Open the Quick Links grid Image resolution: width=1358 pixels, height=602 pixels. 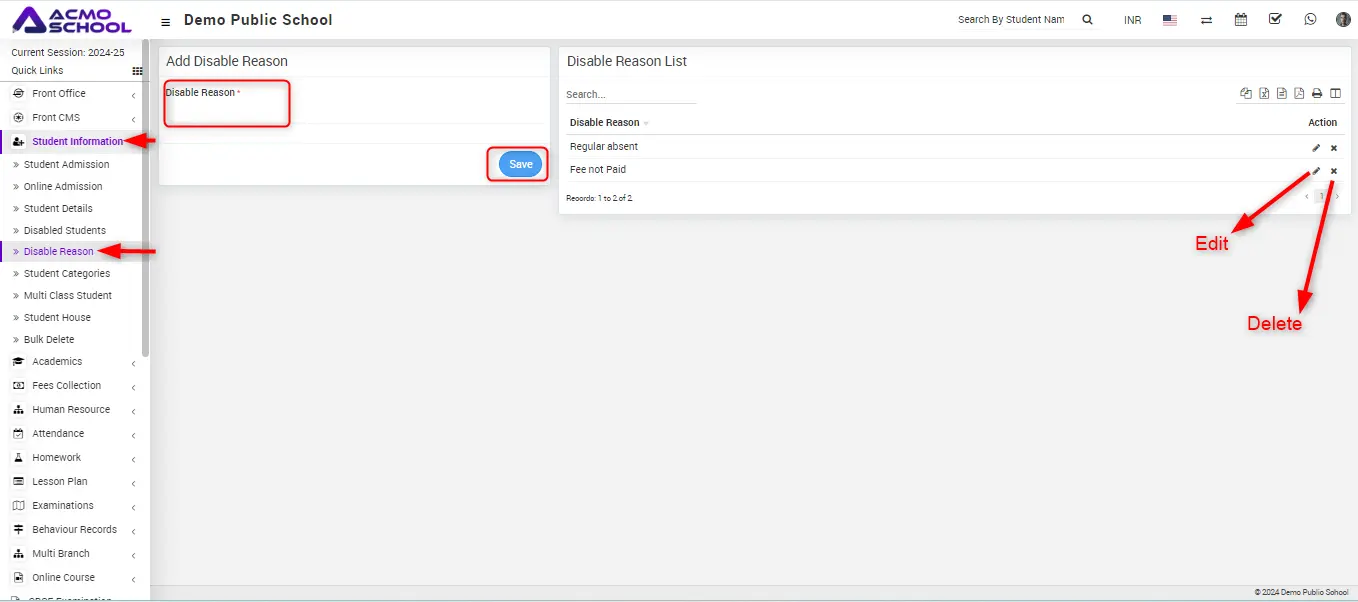pyautogui.click(x=137, y=71)
